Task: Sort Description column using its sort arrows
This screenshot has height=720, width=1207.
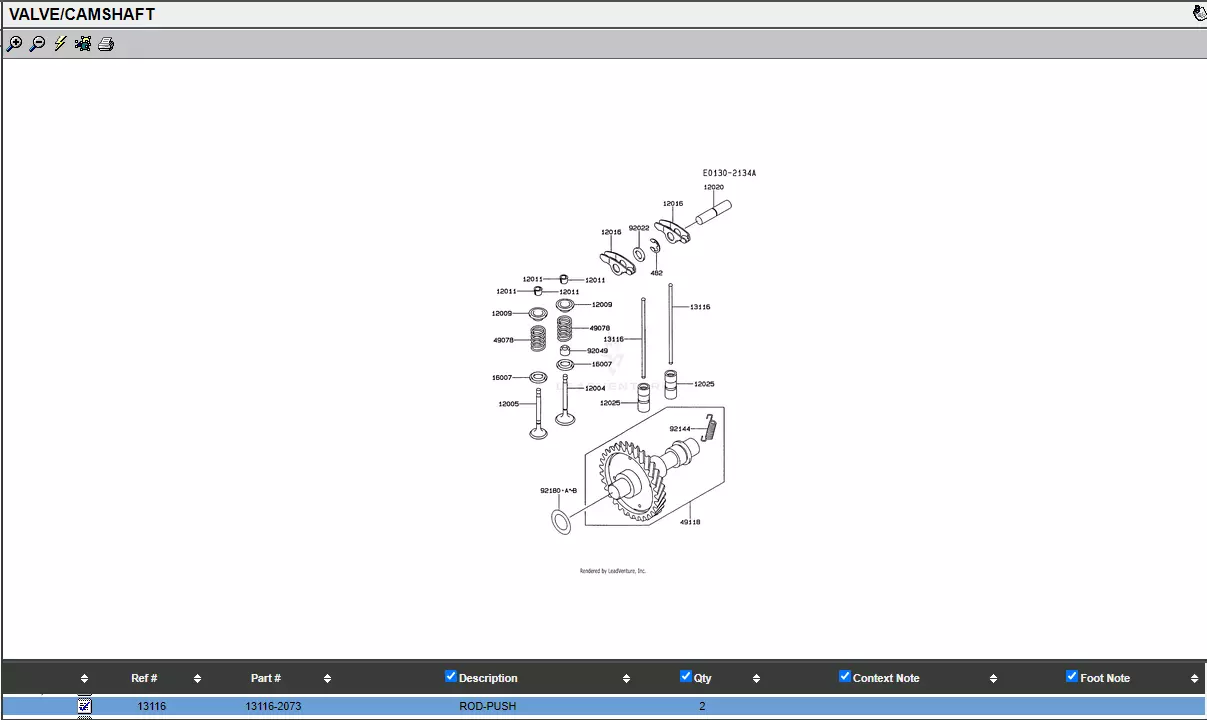Action: tap(626, 679)
